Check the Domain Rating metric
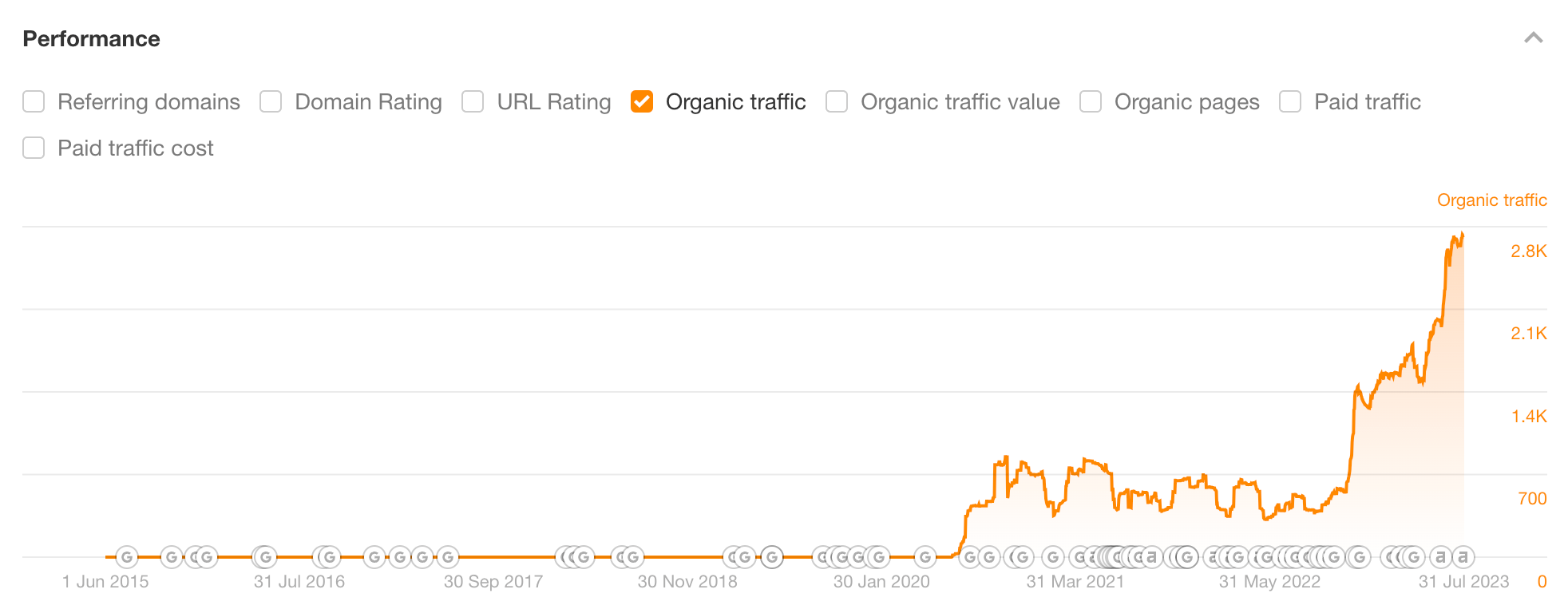This screenshot has height=613, width=1568. pyautogui.click(x=271, y=101)
